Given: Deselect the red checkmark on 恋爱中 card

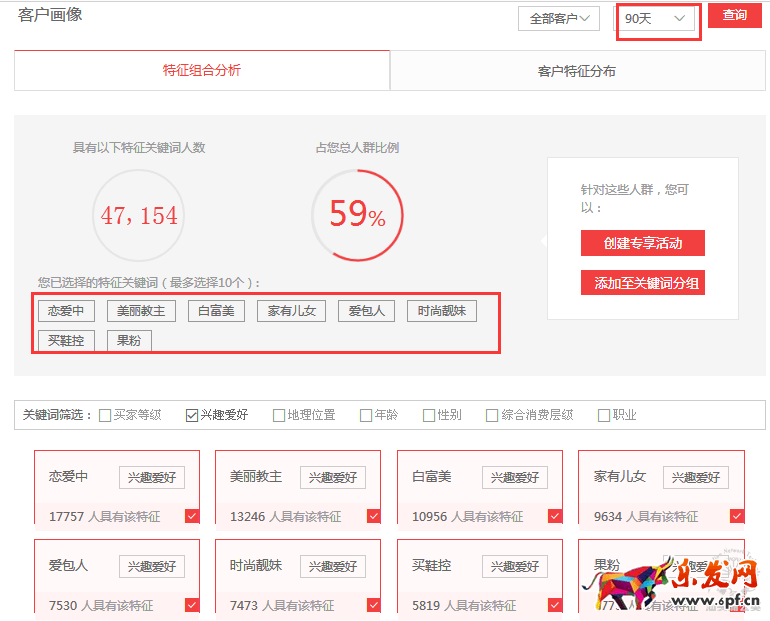Looking at the screenshot, I should (192, 517).
